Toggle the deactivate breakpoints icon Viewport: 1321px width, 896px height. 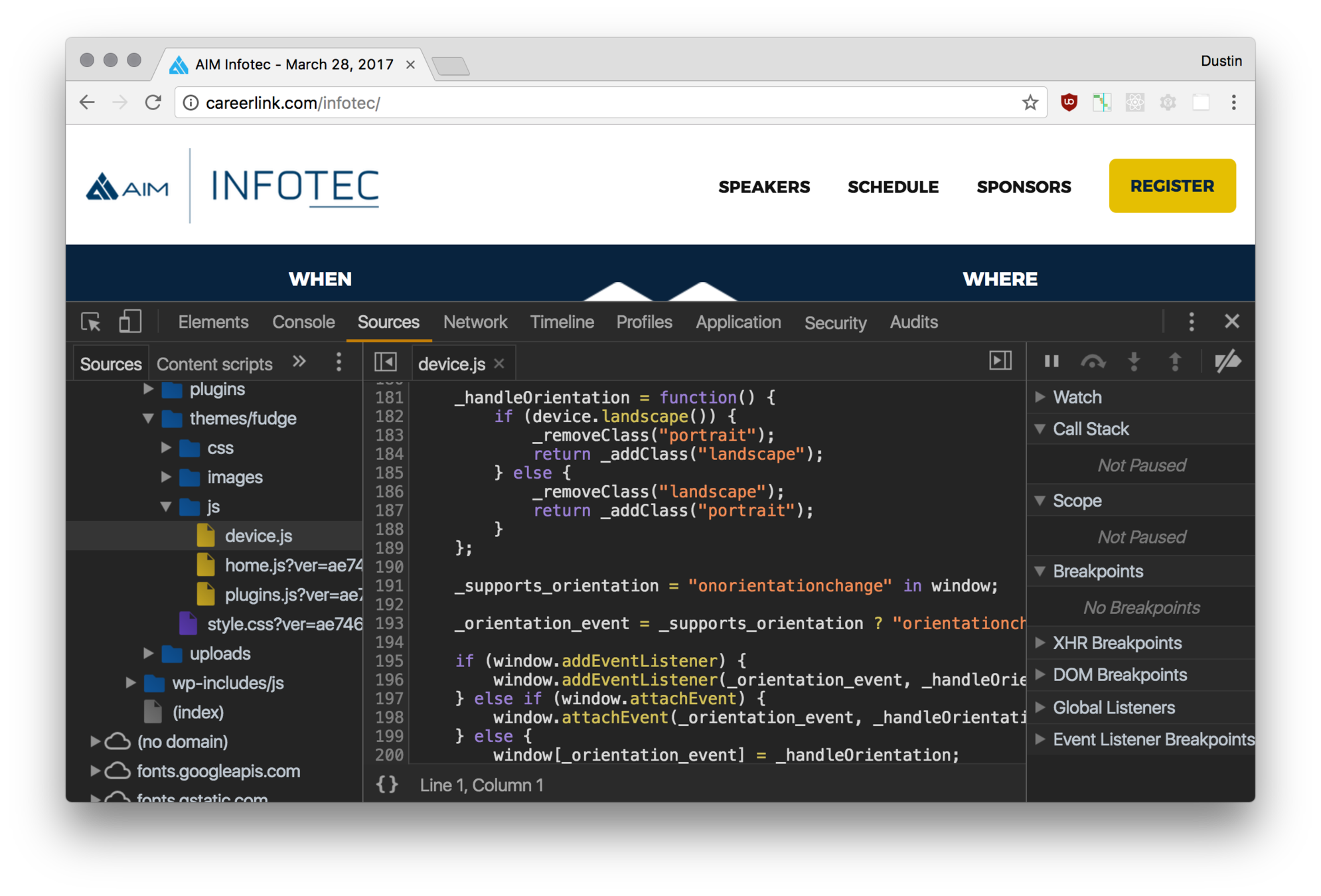pyautogui.click(x=1227, y=362)
